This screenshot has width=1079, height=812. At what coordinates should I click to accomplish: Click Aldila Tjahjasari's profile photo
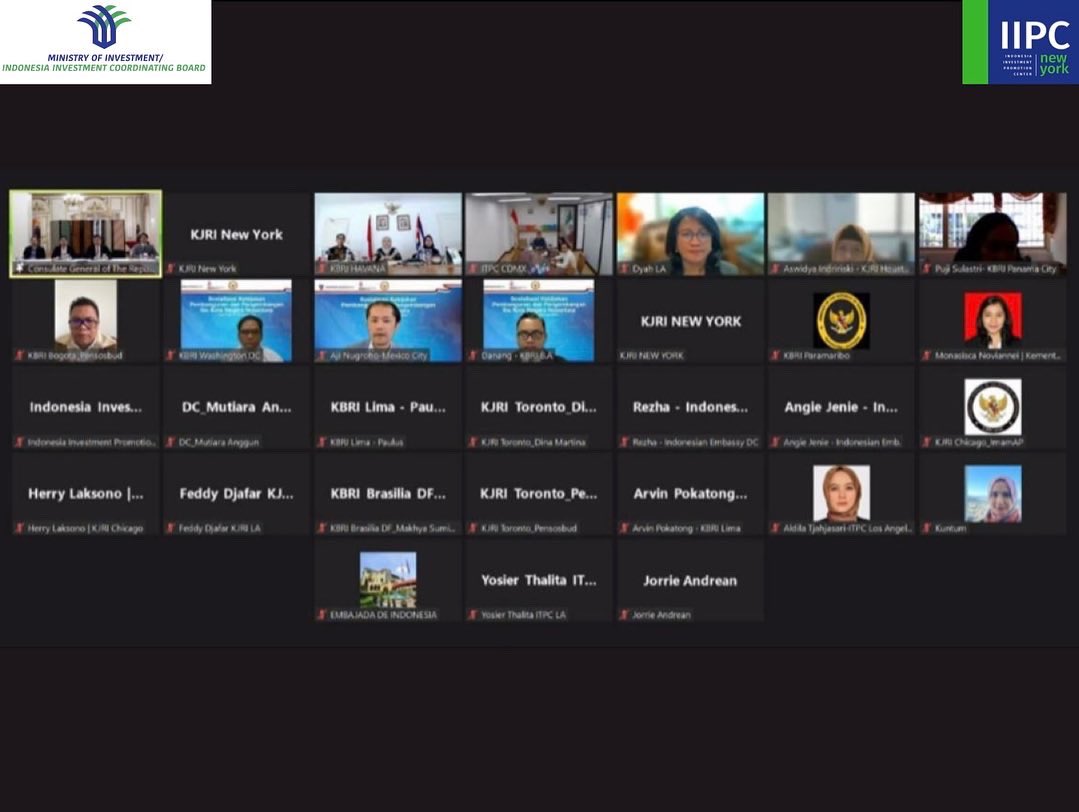tap(841, 493)
